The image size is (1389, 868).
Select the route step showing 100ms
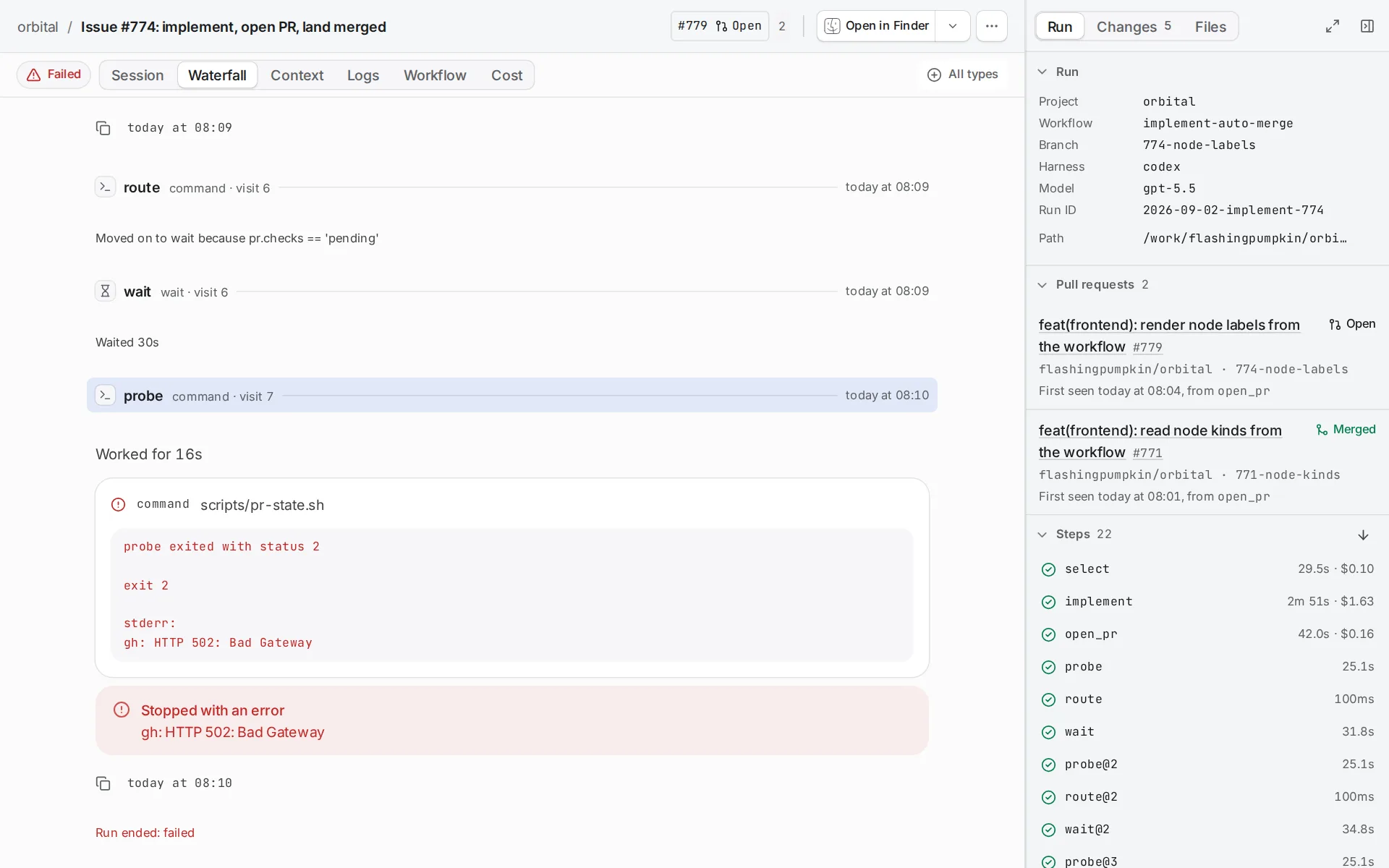click(x=1207, y=699)
